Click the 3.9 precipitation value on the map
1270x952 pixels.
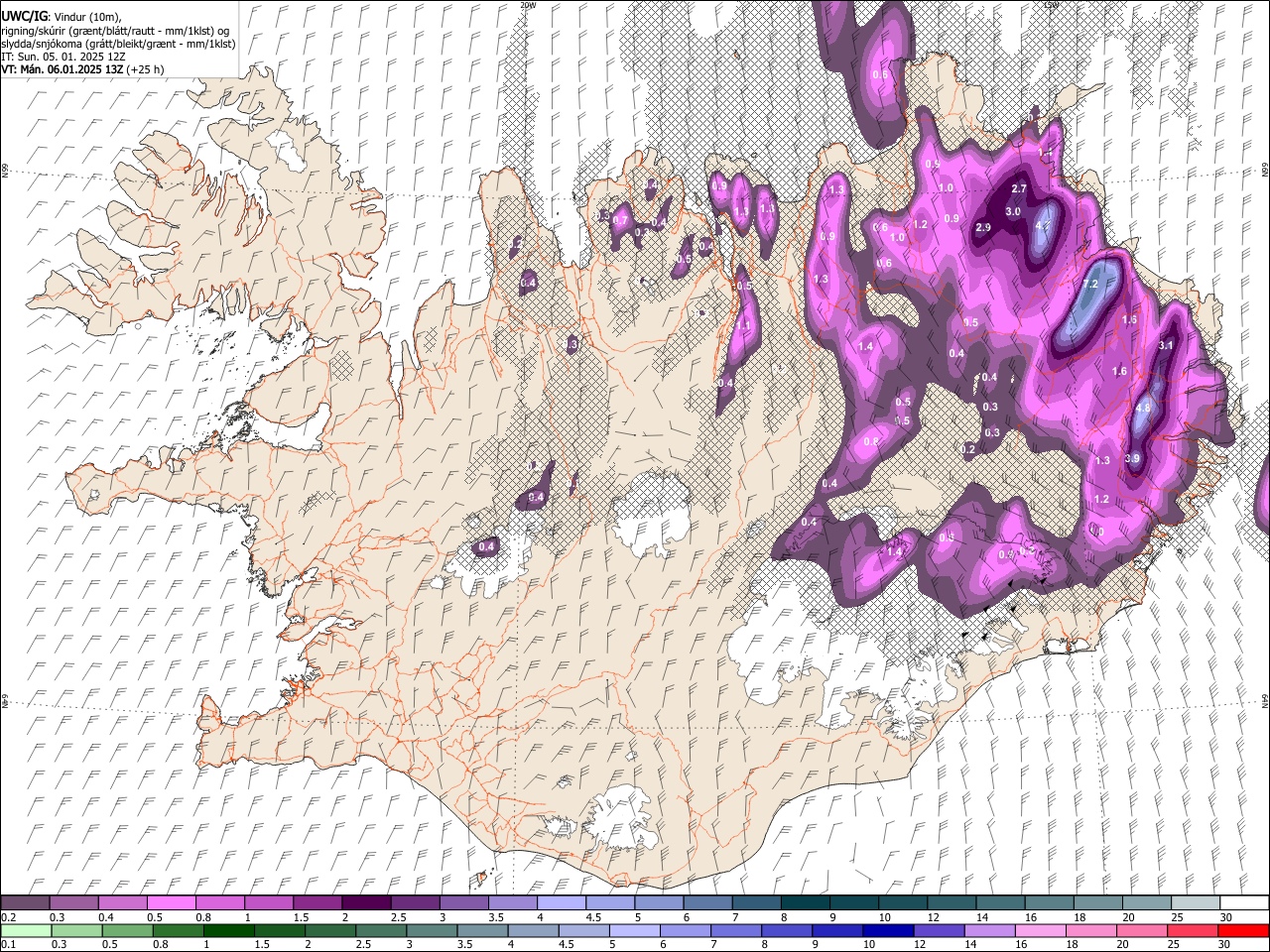pyautogui.click(x=1132, y=458)
